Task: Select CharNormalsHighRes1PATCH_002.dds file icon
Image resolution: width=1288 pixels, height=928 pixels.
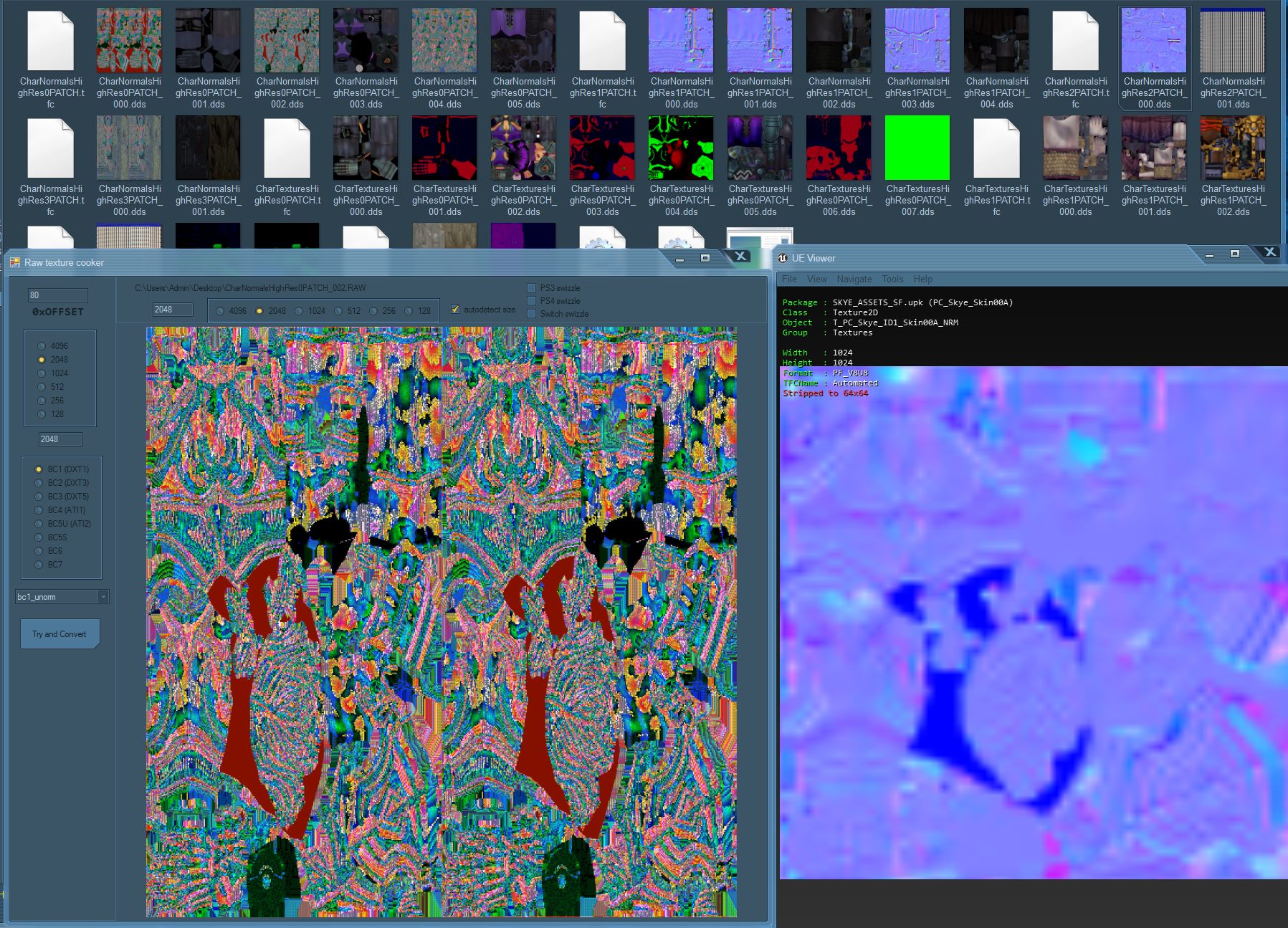Action: (x=839, y=40)
